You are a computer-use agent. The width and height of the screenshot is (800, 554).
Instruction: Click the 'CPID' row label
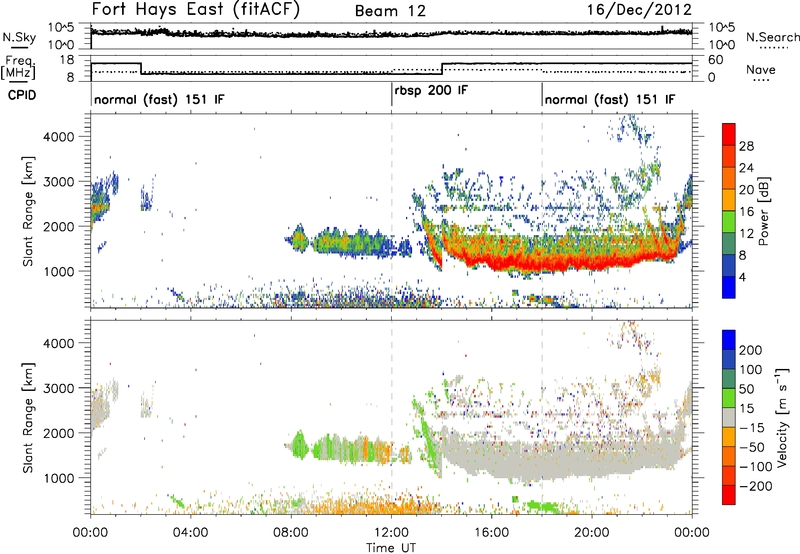[x=22, y=95]
